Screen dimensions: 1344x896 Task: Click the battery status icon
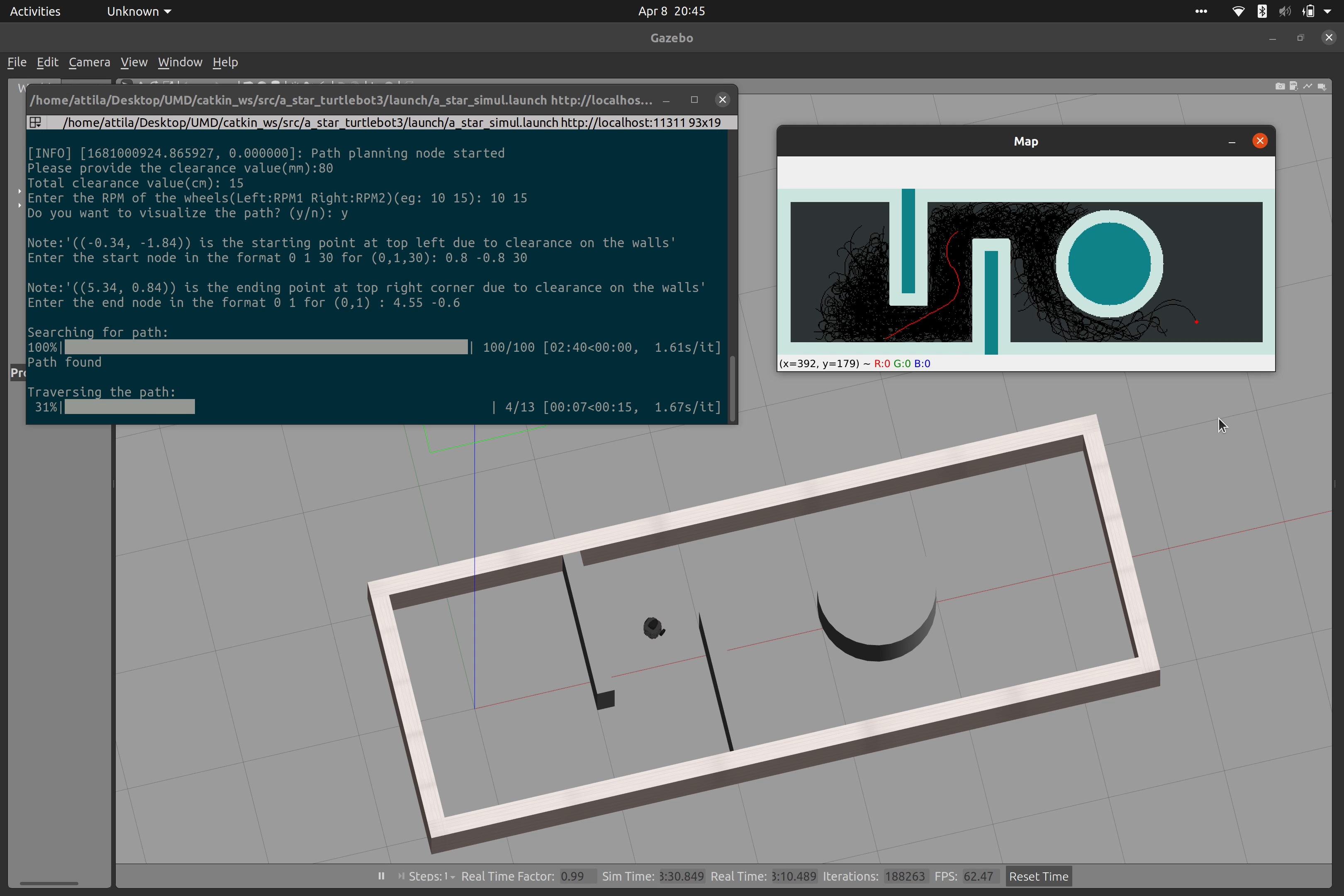click(x=1309, y=11)
